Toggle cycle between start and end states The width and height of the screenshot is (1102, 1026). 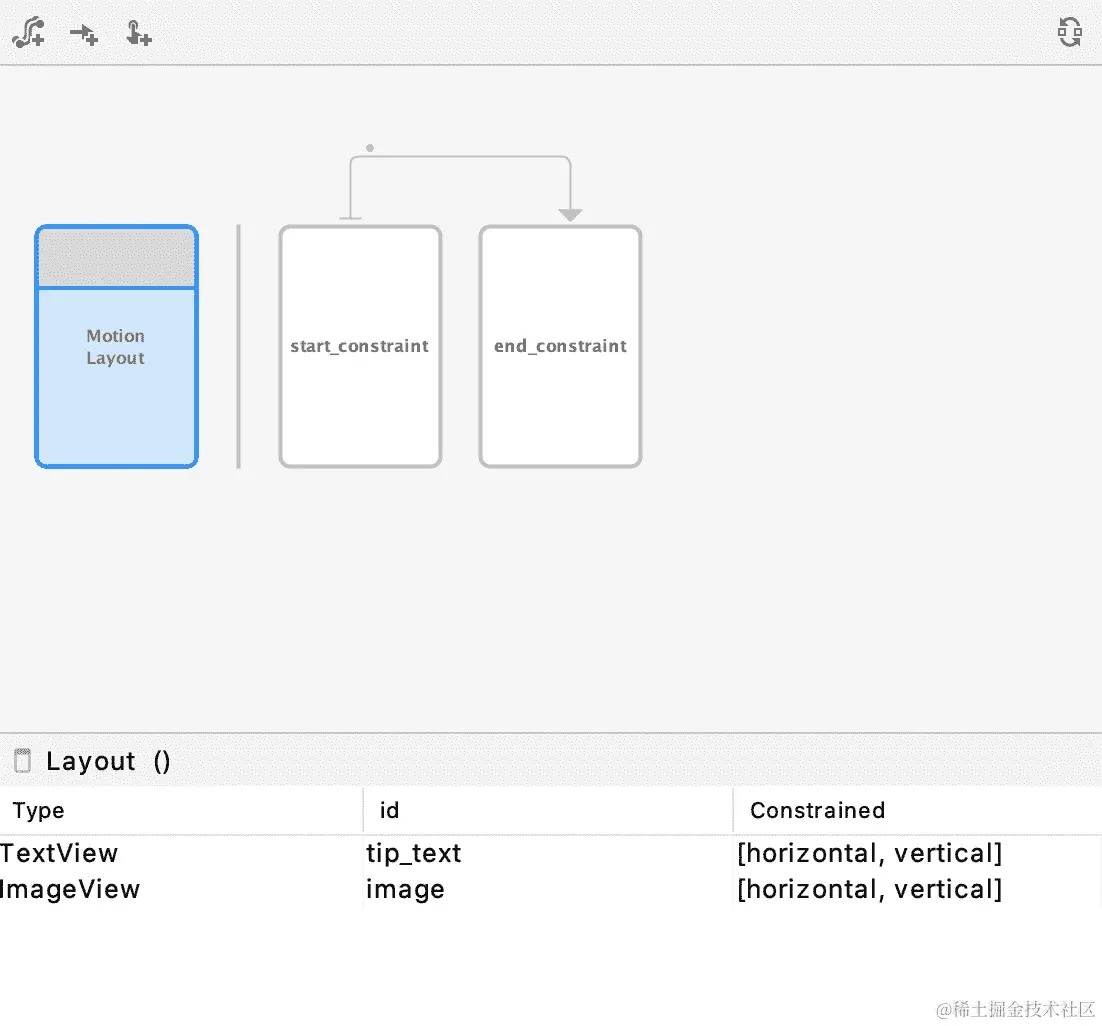[1069, 32]
